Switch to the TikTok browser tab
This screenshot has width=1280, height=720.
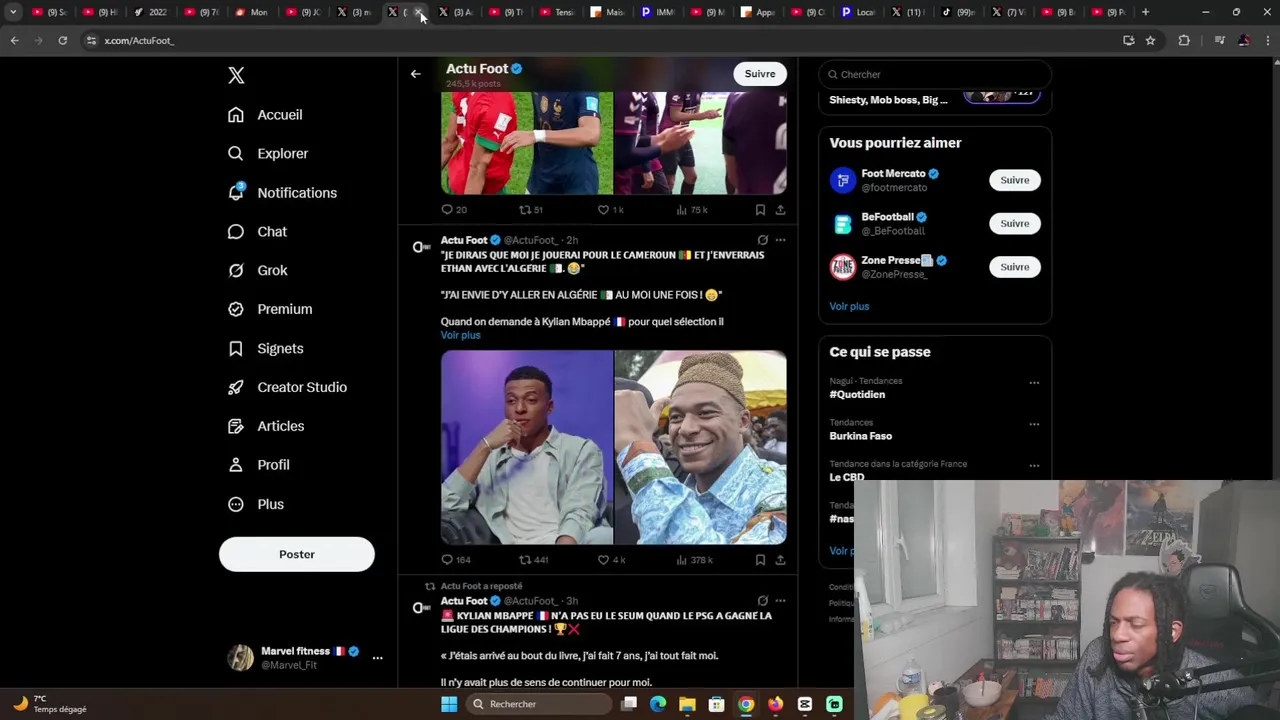(x=959, y=12)
